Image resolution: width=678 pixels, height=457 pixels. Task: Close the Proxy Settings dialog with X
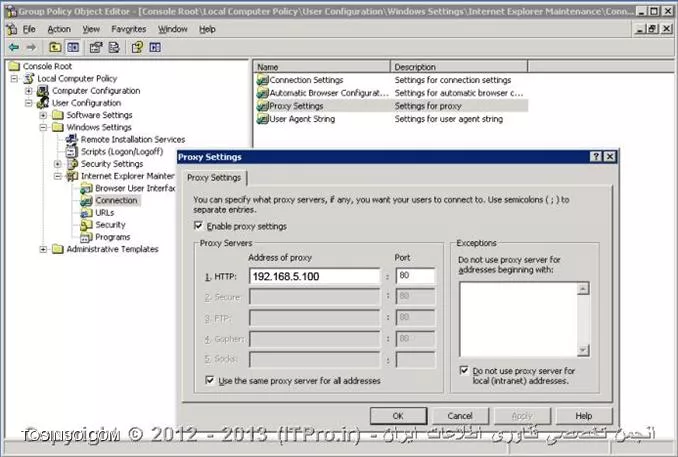[610, 157]
